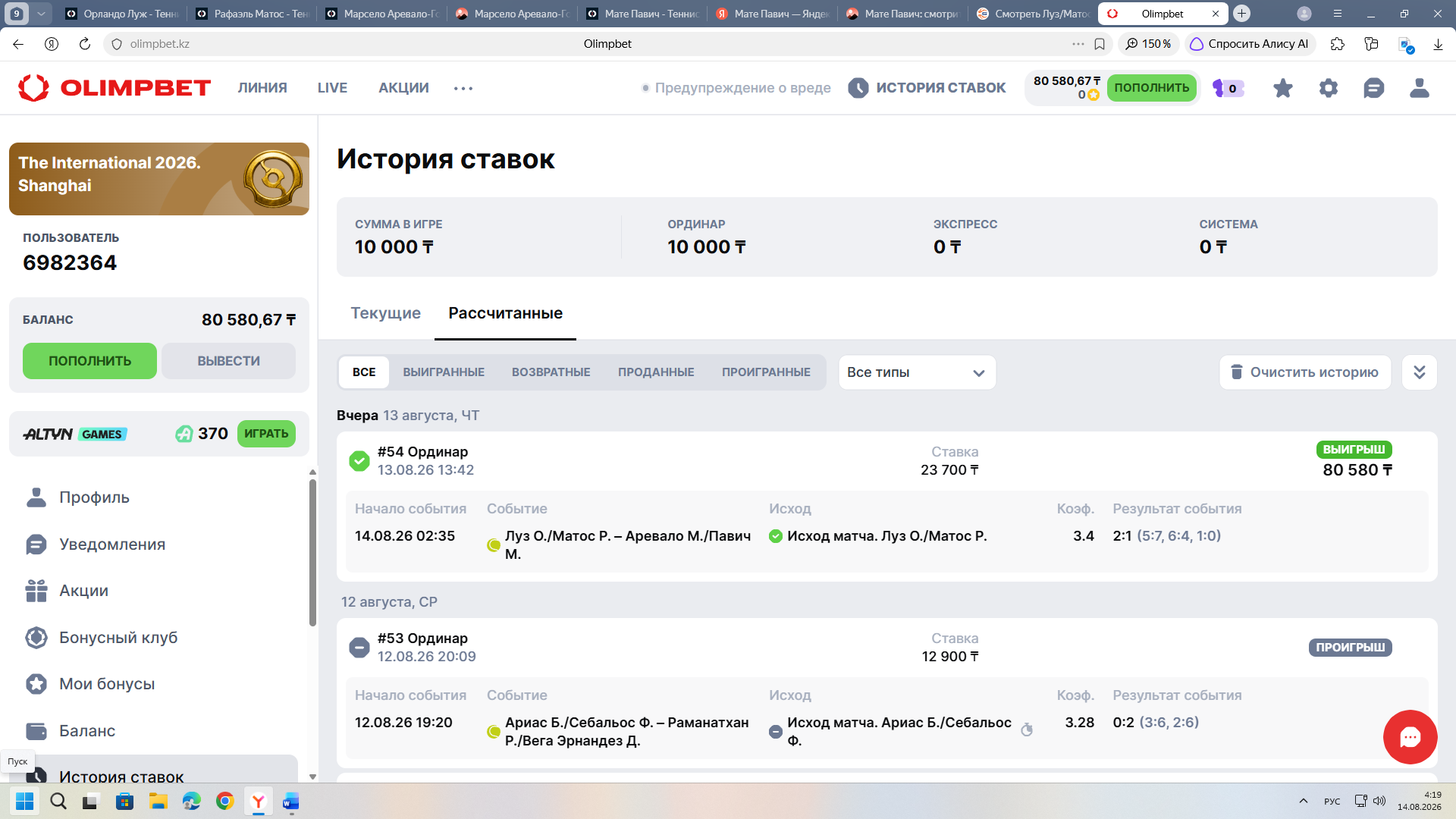1456x819 pixels.
Task: Filter by ПРОДАННЫЕ bets
Action: (656, 372)
